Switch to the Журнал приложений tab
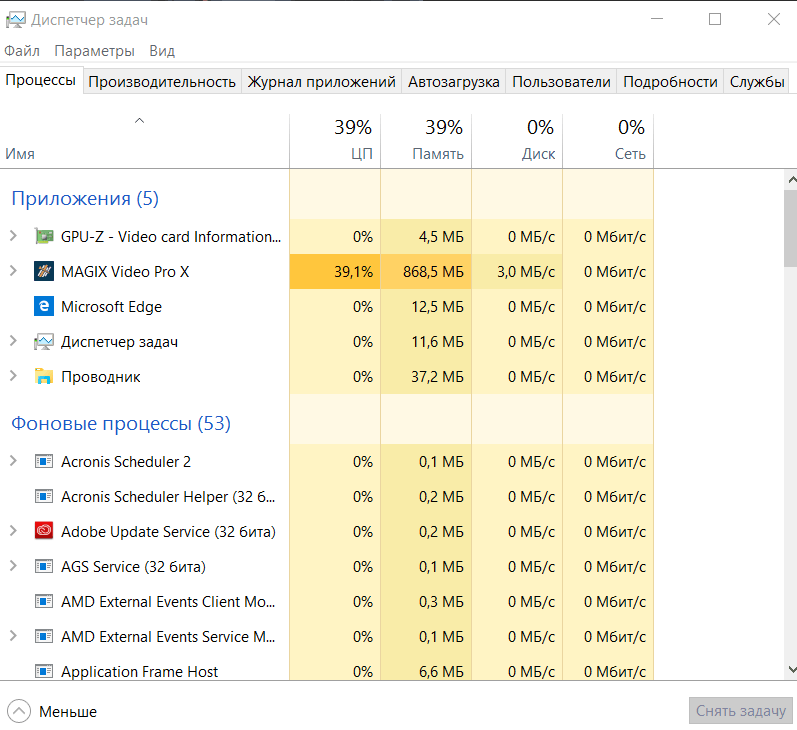 [x=321, y=82]
